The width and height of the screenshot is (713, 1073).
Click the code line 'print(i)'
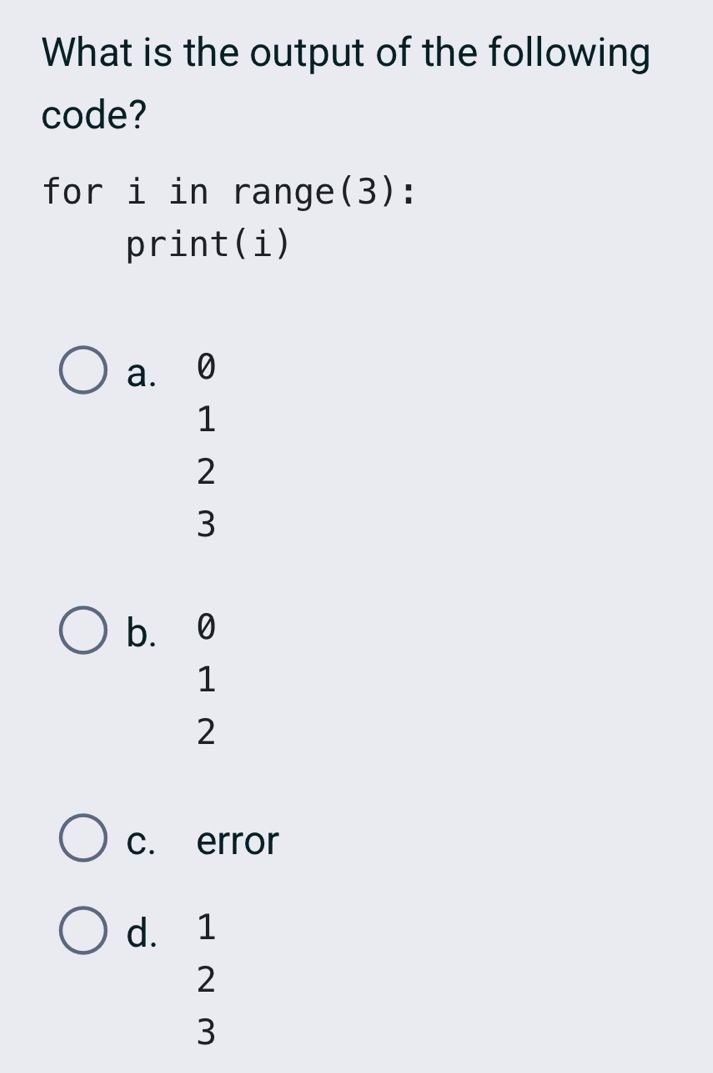coord(206,243)
